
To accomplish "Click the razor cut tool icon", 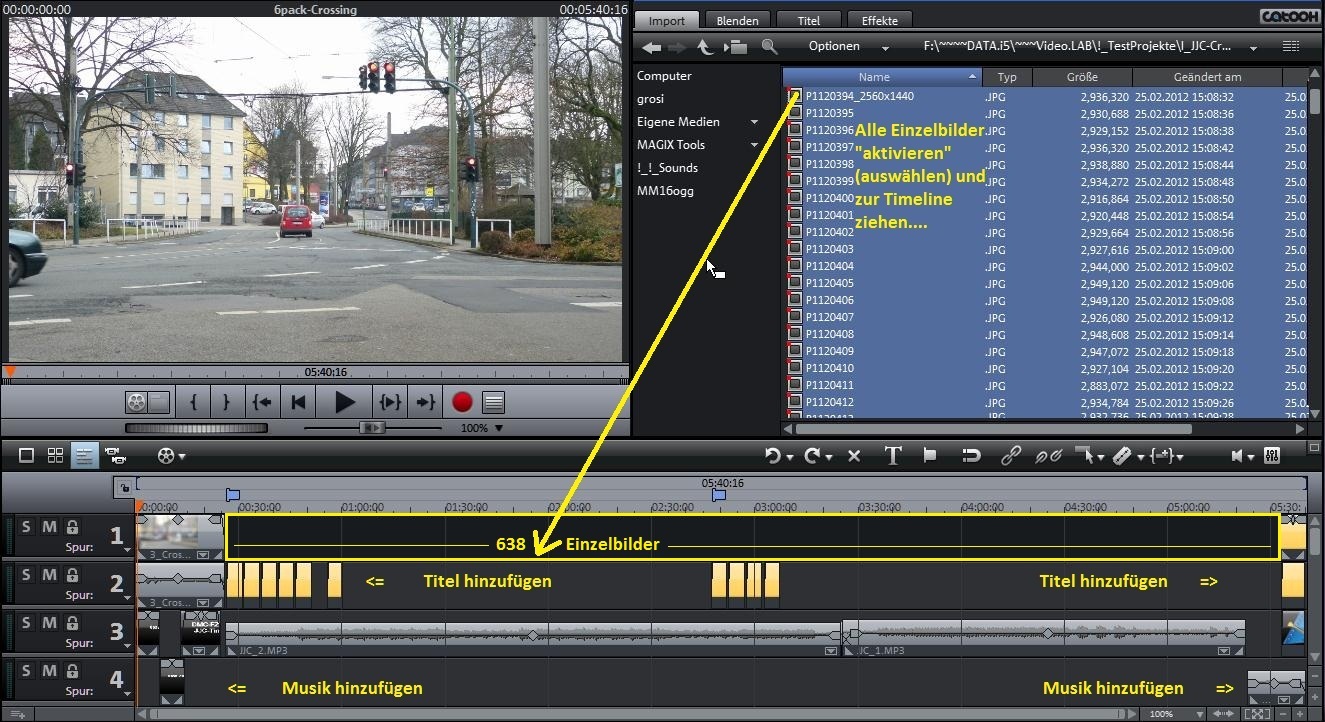I will tap(1122, 456).
